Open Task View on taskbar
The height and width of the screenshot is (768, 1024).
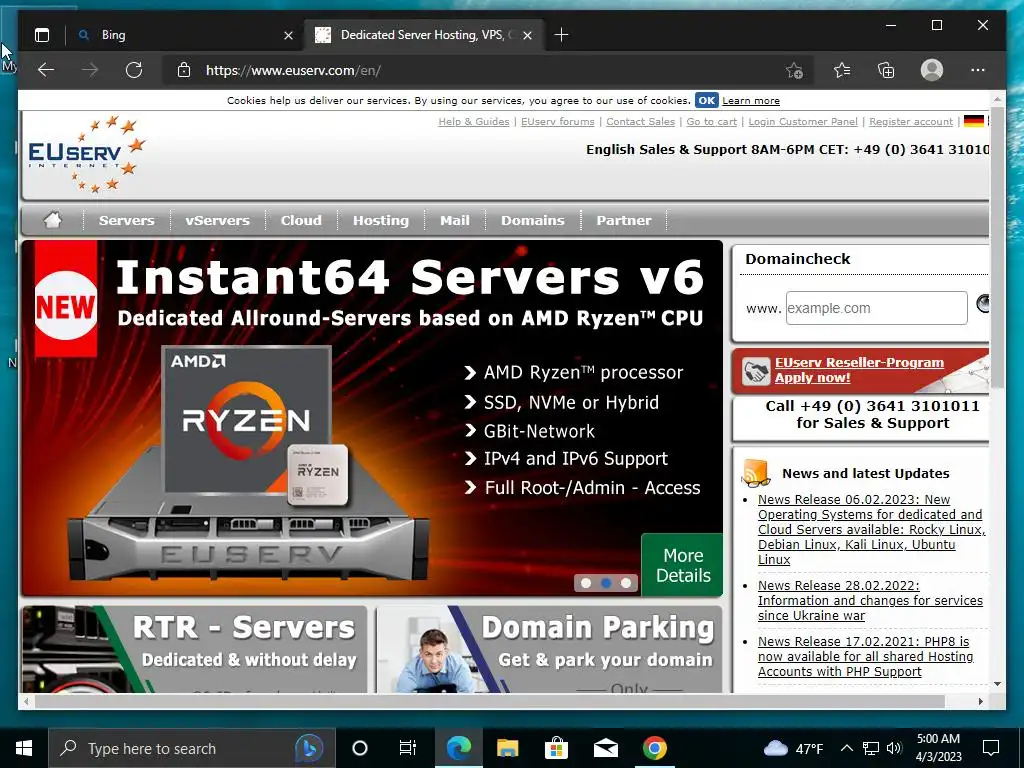(x=408, y=748)
